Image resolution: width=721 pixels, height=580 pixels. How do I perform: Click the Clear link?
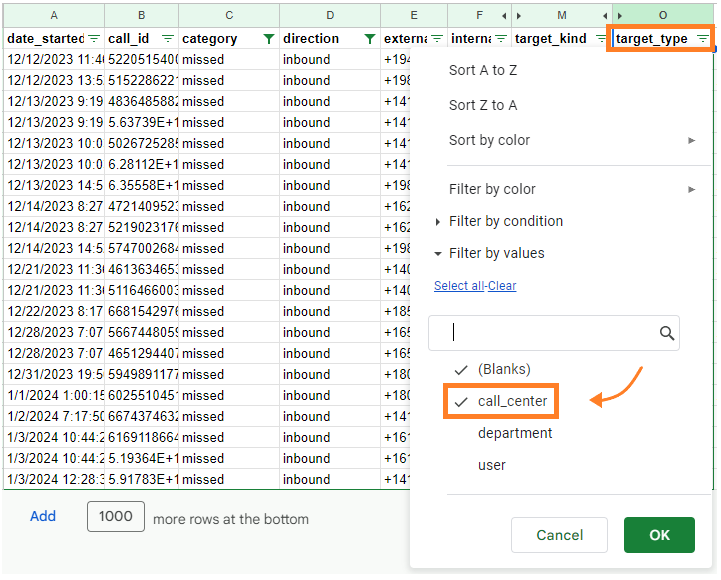coord(502,286)
